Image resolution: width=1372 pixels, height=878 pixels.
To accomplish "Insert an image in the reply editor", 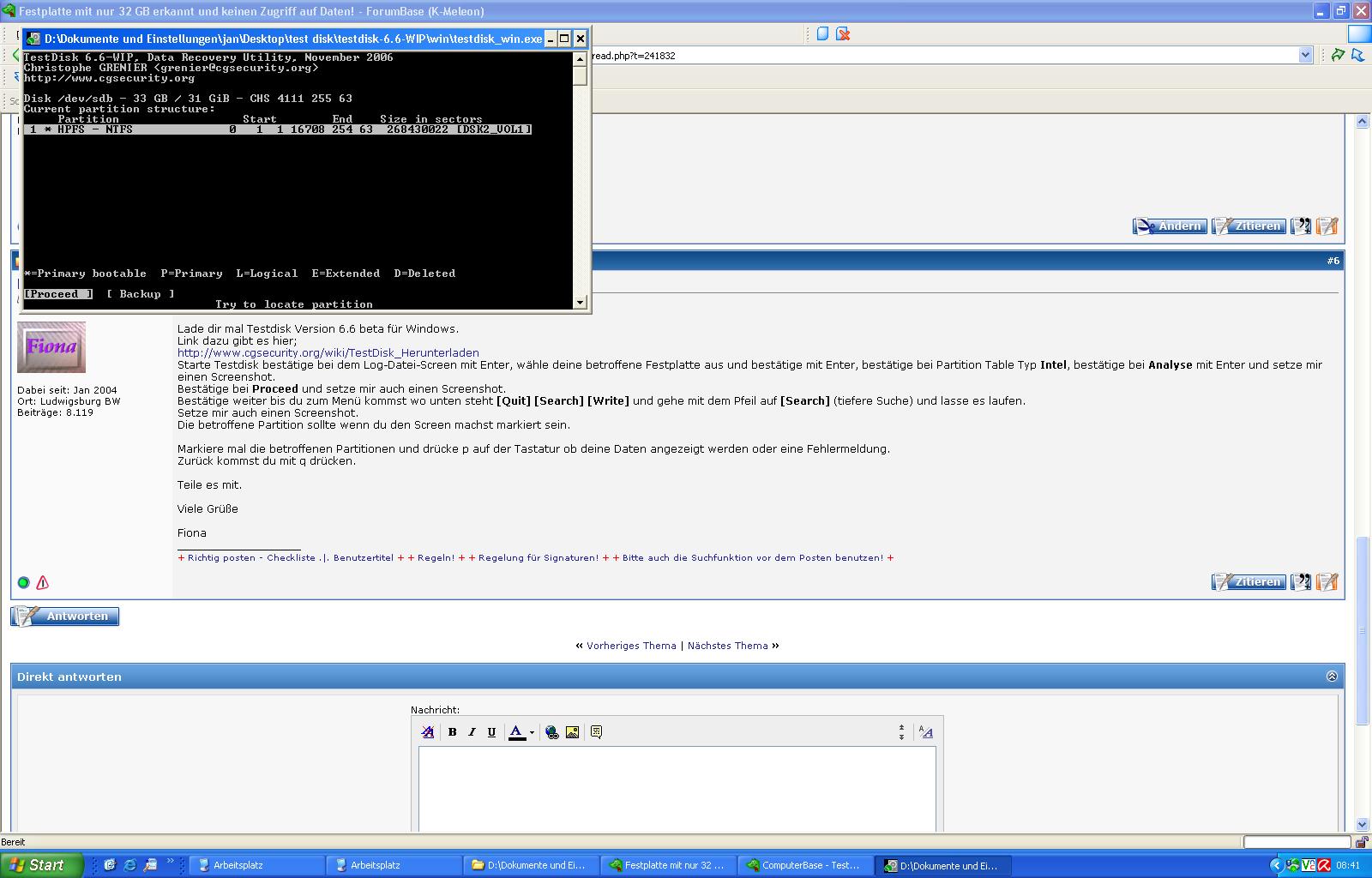I will [x=573, y=731].
